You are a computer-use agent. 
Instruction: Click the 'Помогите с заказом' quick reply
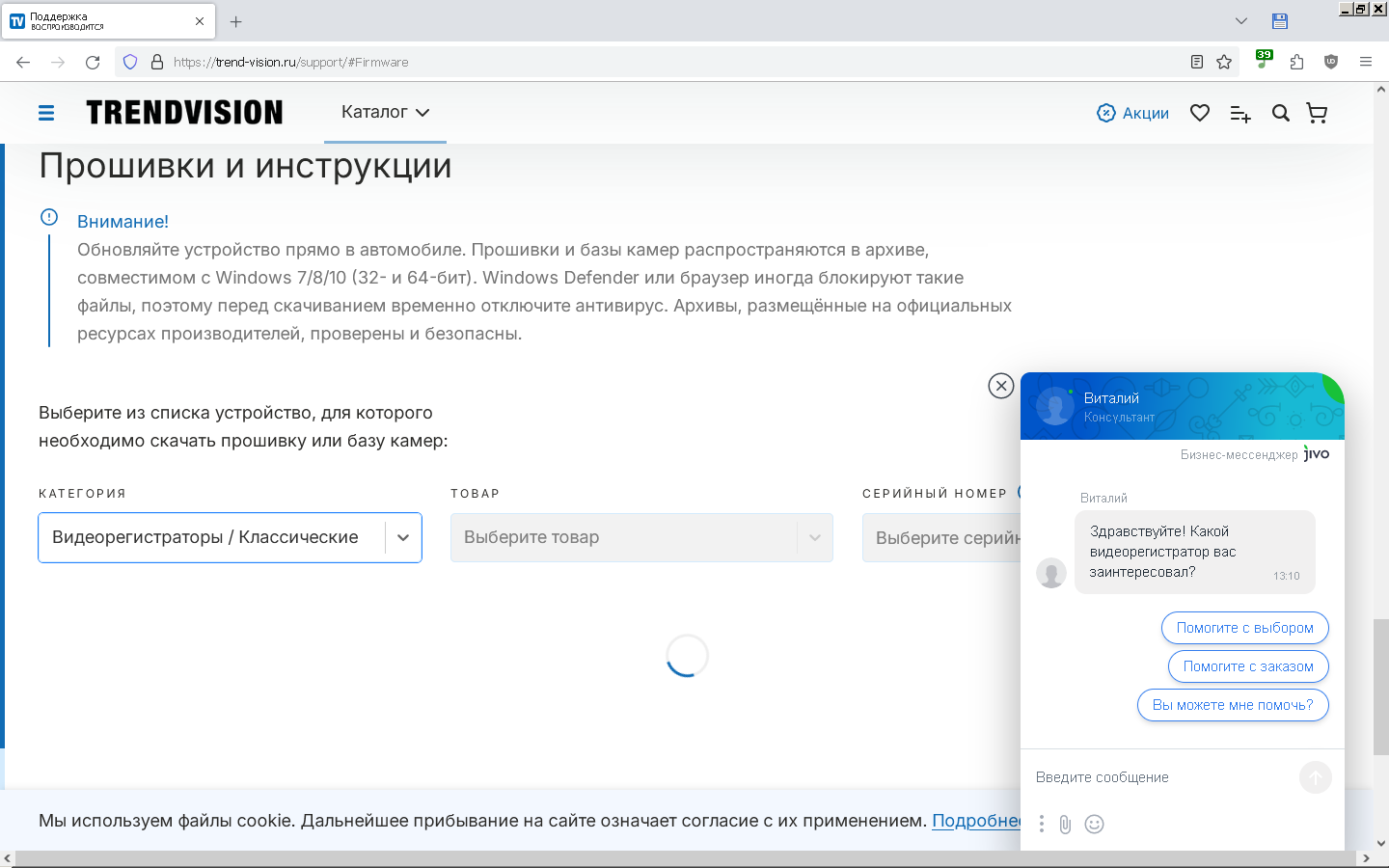click(1248, 666)
